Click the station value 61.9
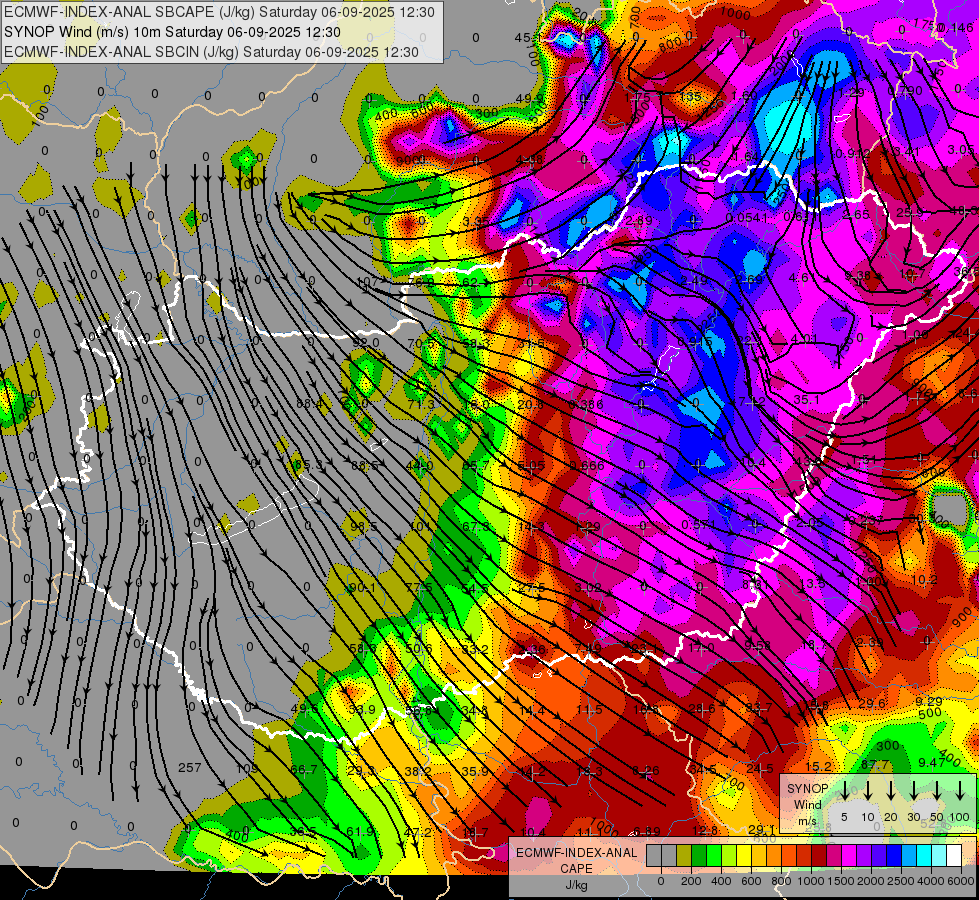The width and height of the screenshot is (979, 900). [360, 831]
